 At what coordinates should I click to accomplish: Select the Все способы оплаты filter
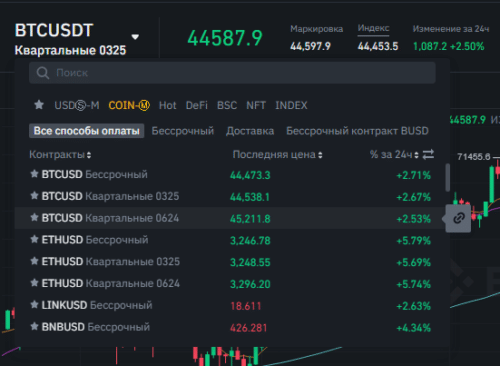pyautogui.click(x=87, y=131)
